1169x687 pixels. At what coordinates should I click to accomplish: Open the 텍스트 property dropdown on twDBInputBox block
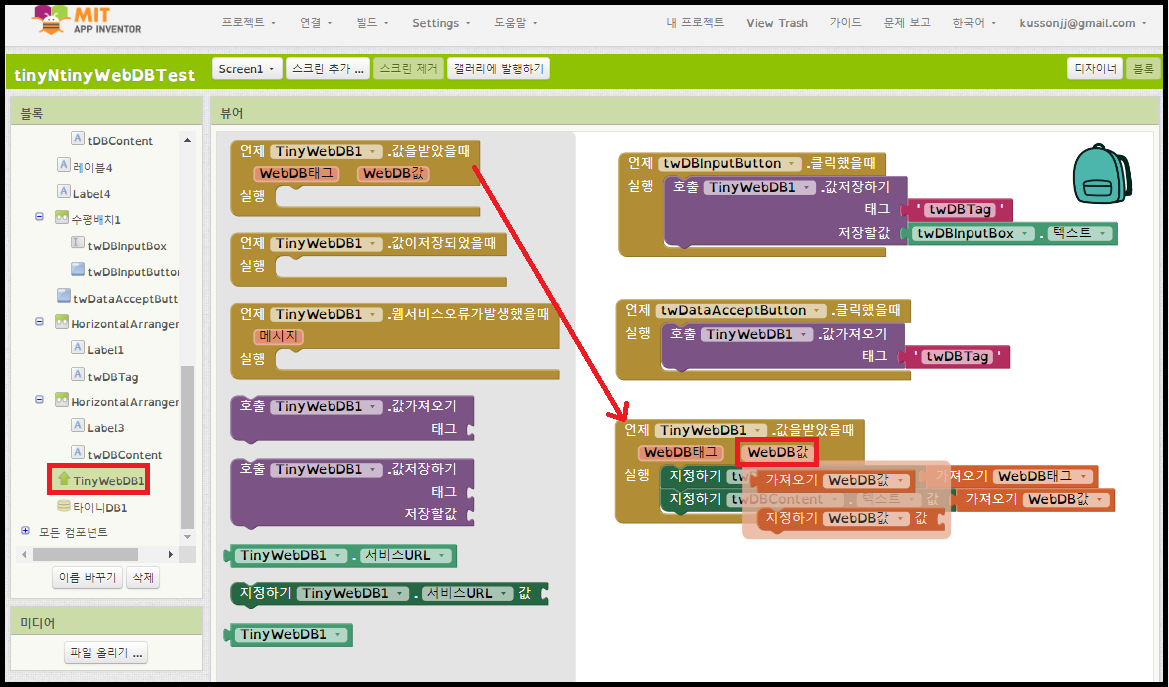pyautogui.click(x=1080, y=233)
